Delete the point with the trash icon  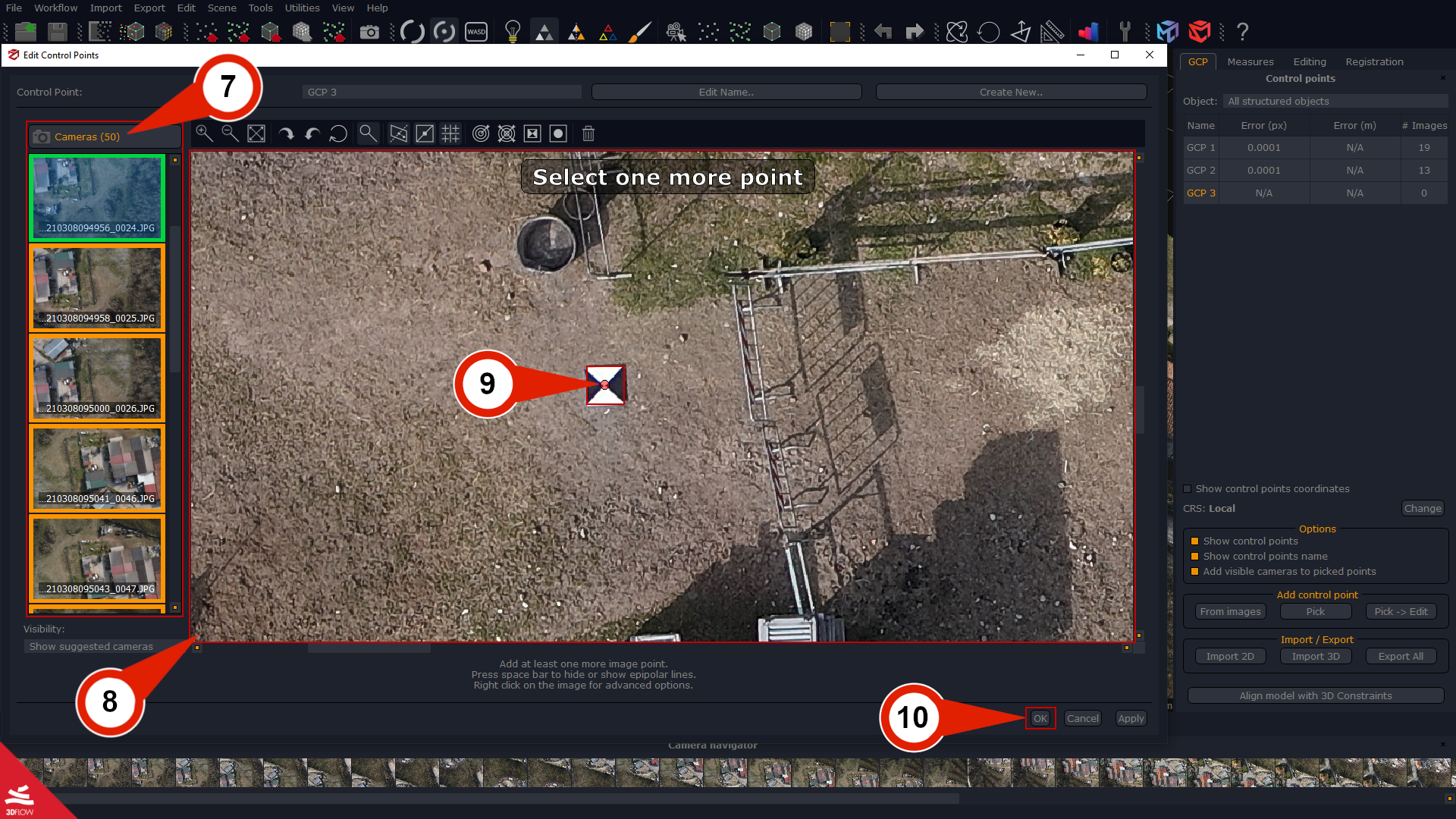click(x=588, y=133)
